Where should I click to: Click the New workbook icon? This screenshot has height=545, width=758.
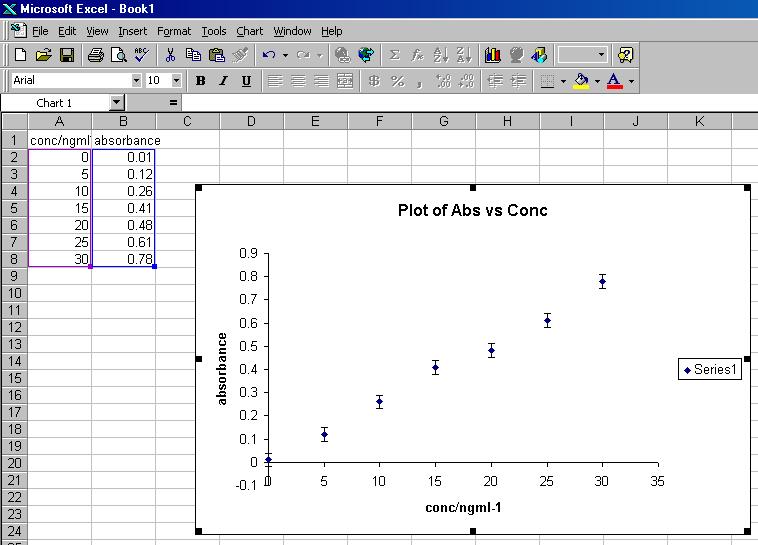tap(20, 55)
